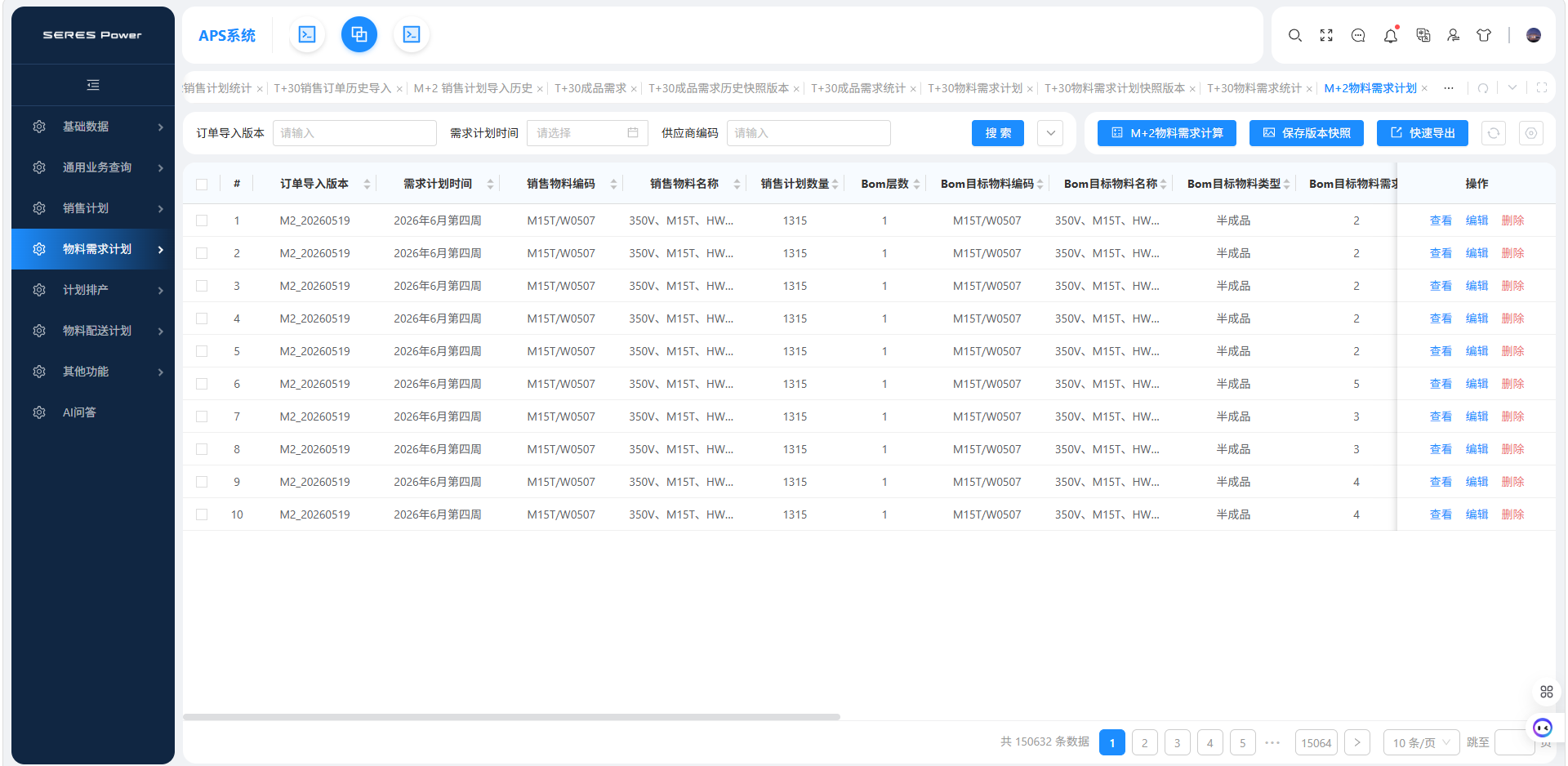Open the floating apps grid icon

coord(1547,692)
